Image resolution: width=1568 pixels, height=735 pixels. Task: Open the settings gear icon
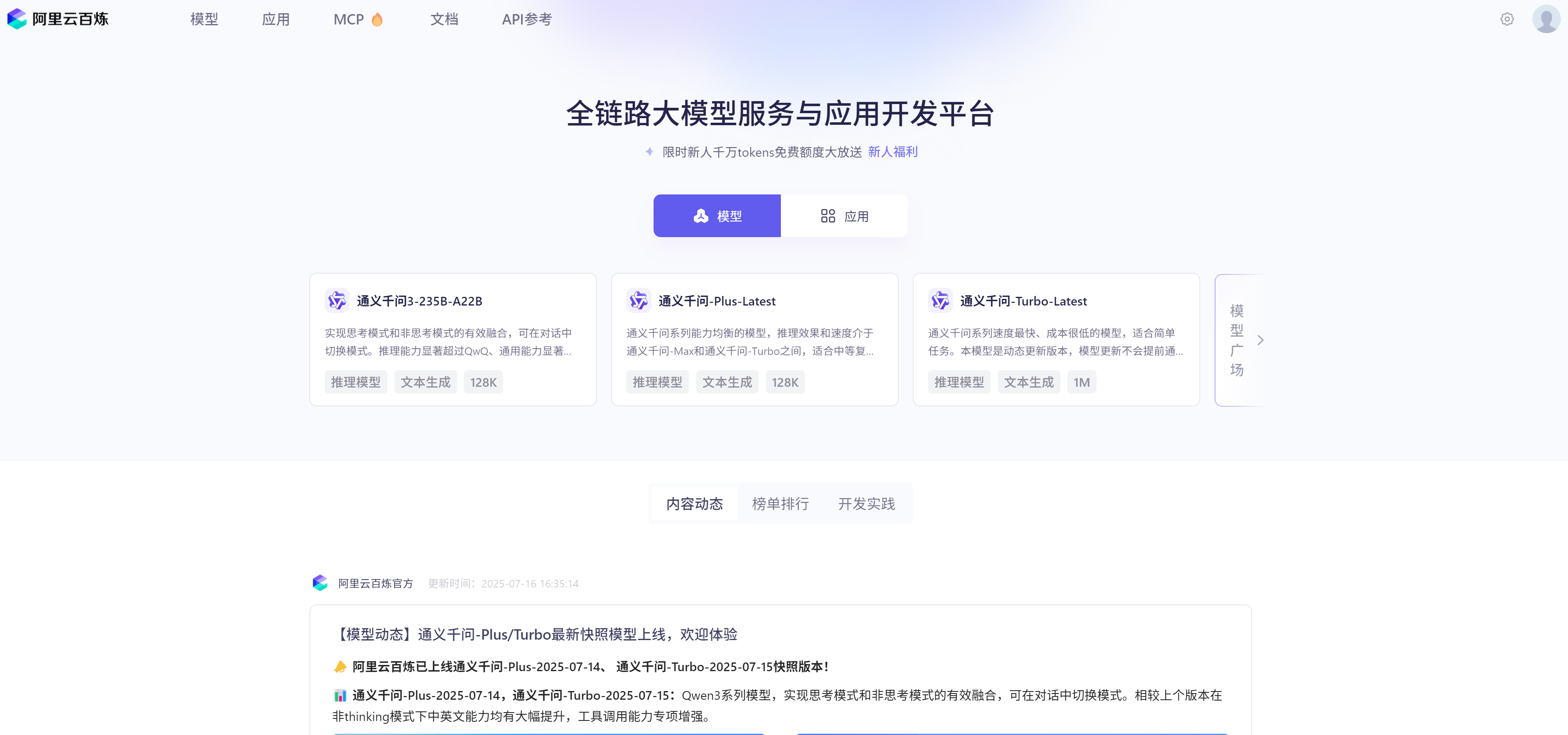coord(1507,19)
